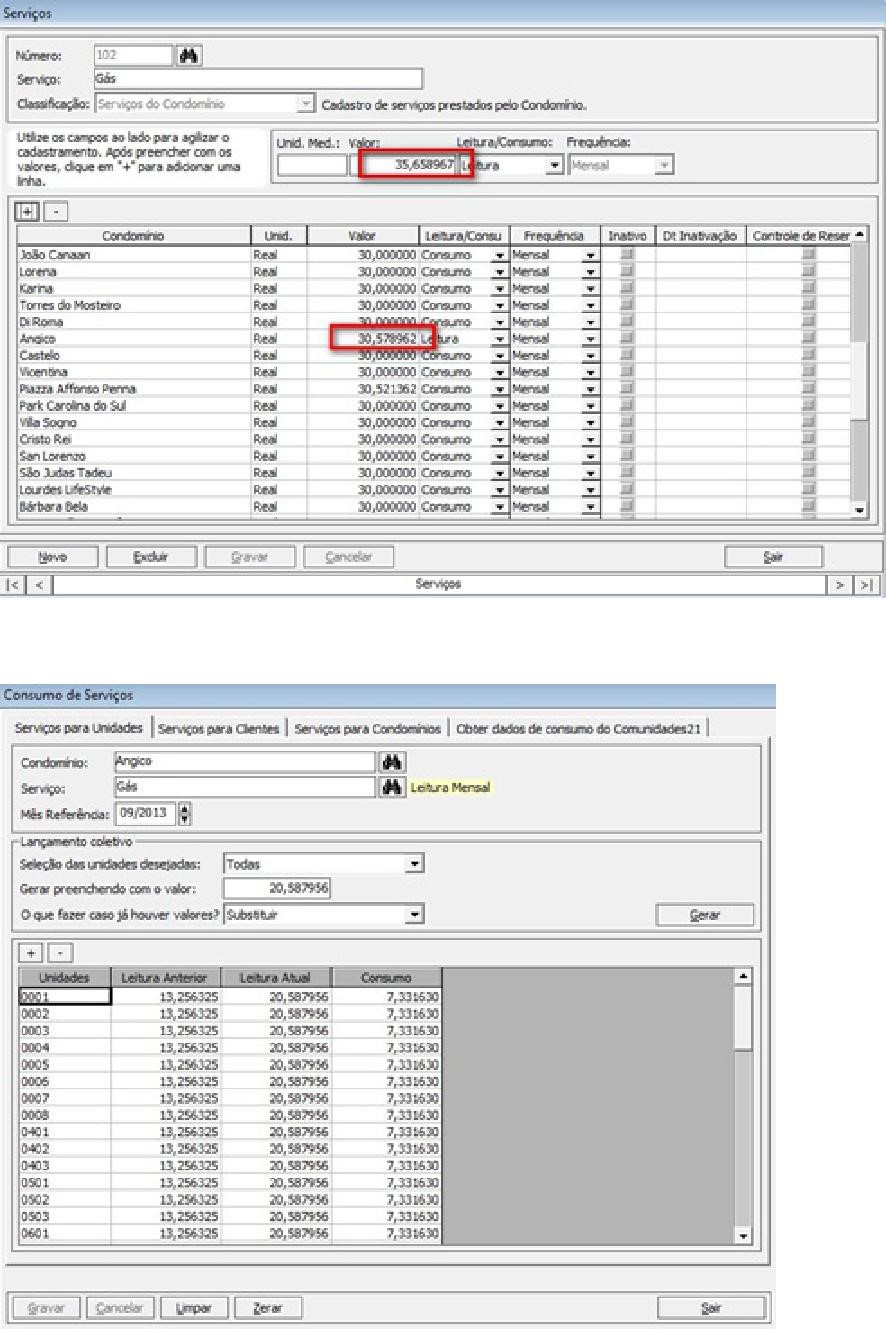Click Valor cell 30,521362 for Piazza Affonso Penna
The width and height of the screenshot is (886, 1329).
pos(362,389)
